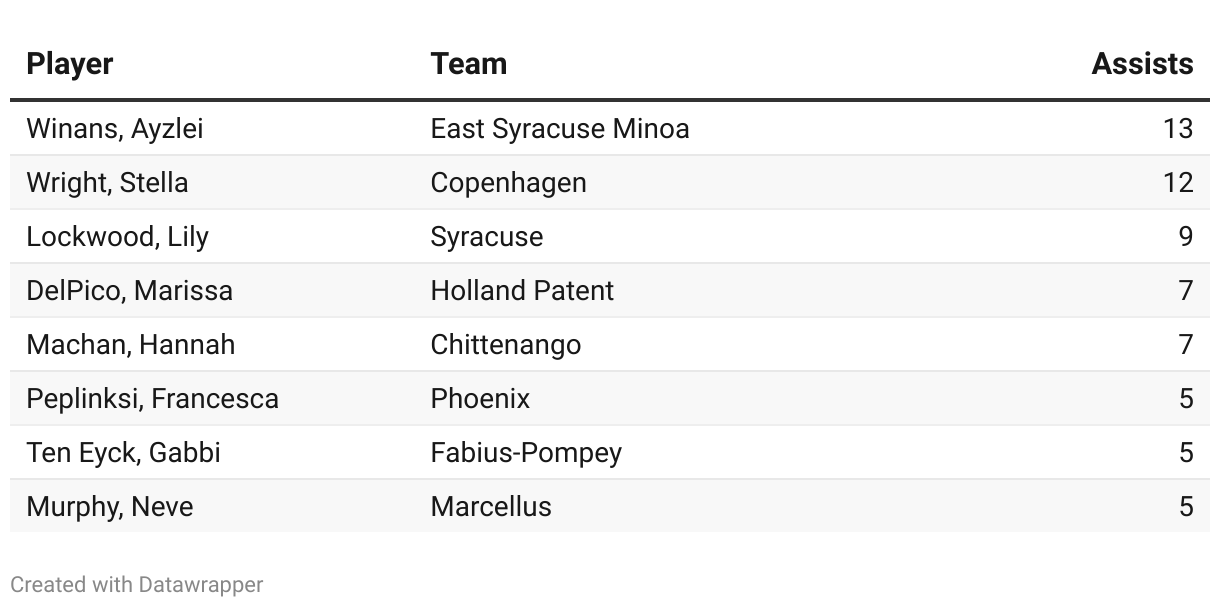Click the East Syracuse Minoa team cell
1220x608 pixels.
[559, 129]
